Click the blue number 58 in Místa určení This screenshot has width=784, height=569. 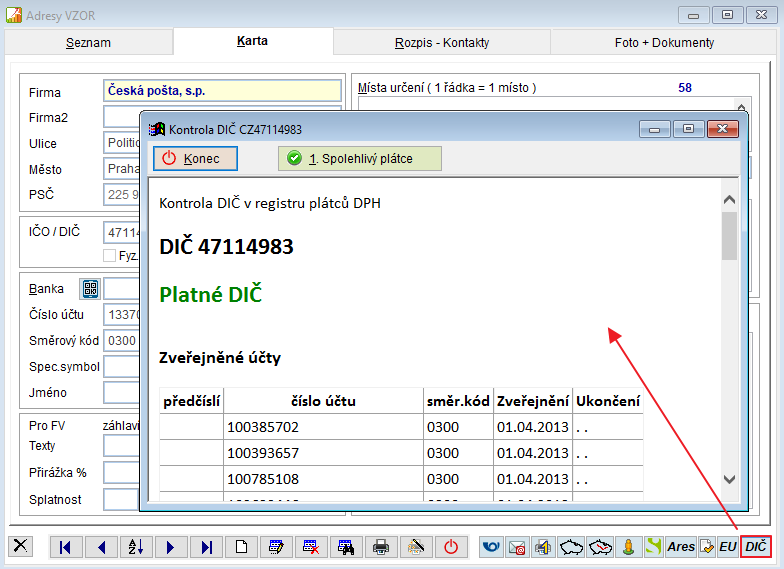pyautogui.click(x=684, y=88)
